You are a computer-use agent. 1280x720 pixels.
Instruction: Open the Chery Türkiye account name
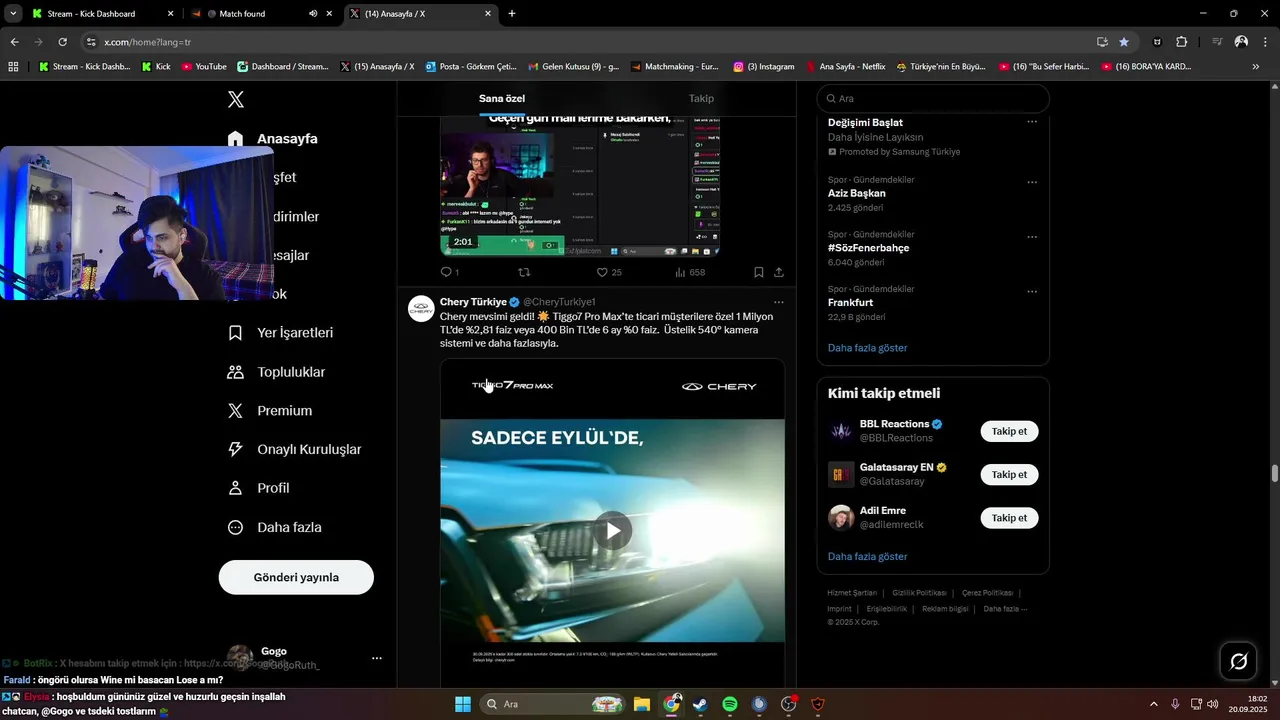pos(474,302)
